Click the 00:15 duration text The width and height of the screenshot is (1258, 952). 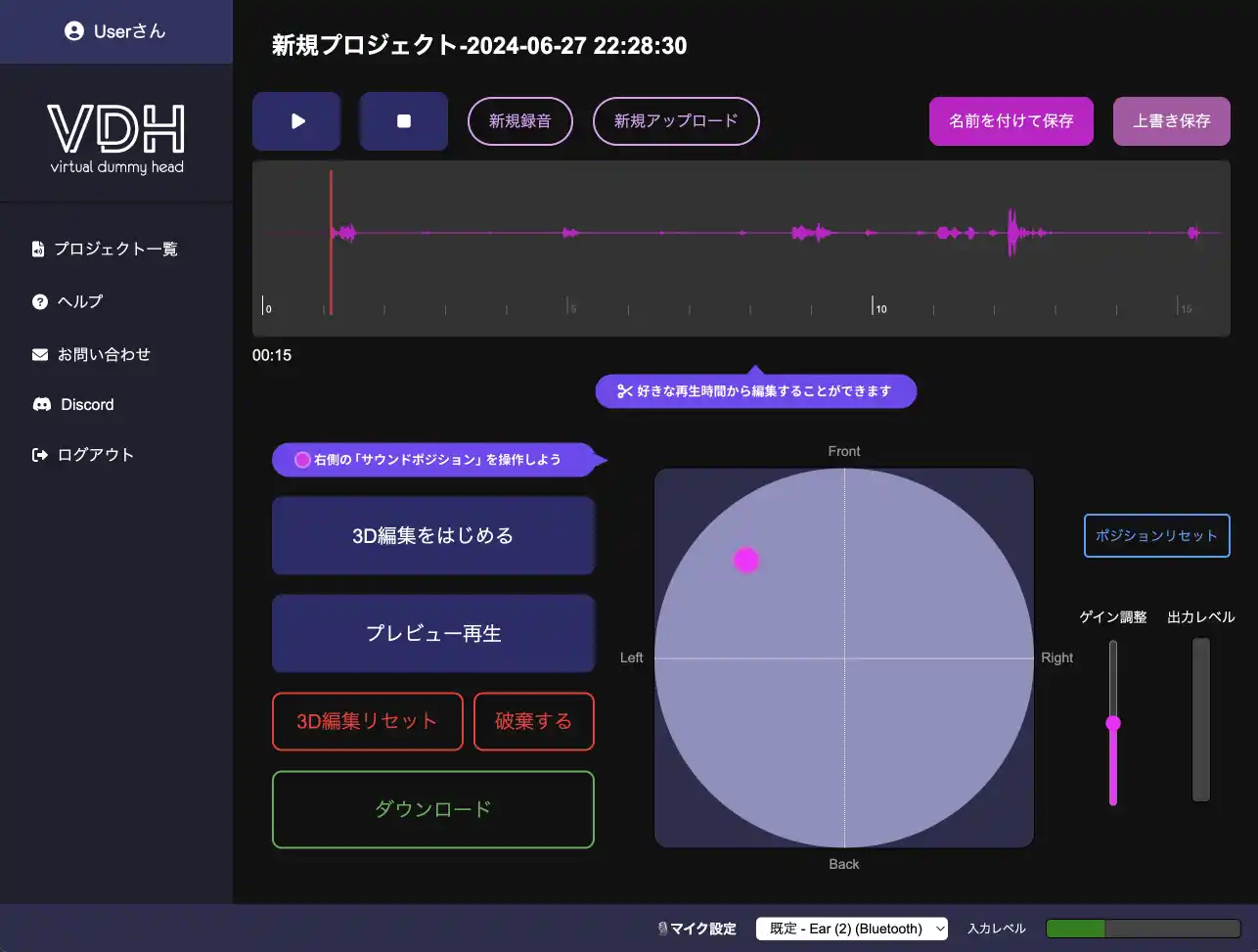[272, 355]
